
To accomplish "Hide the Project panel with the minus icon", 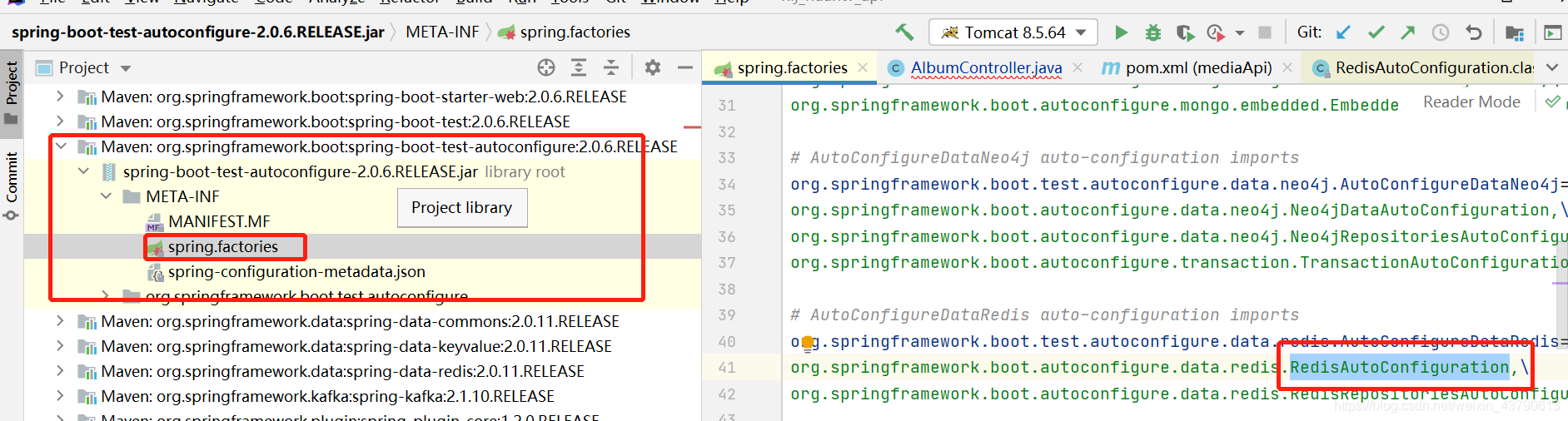I will [x=685, y=67].
